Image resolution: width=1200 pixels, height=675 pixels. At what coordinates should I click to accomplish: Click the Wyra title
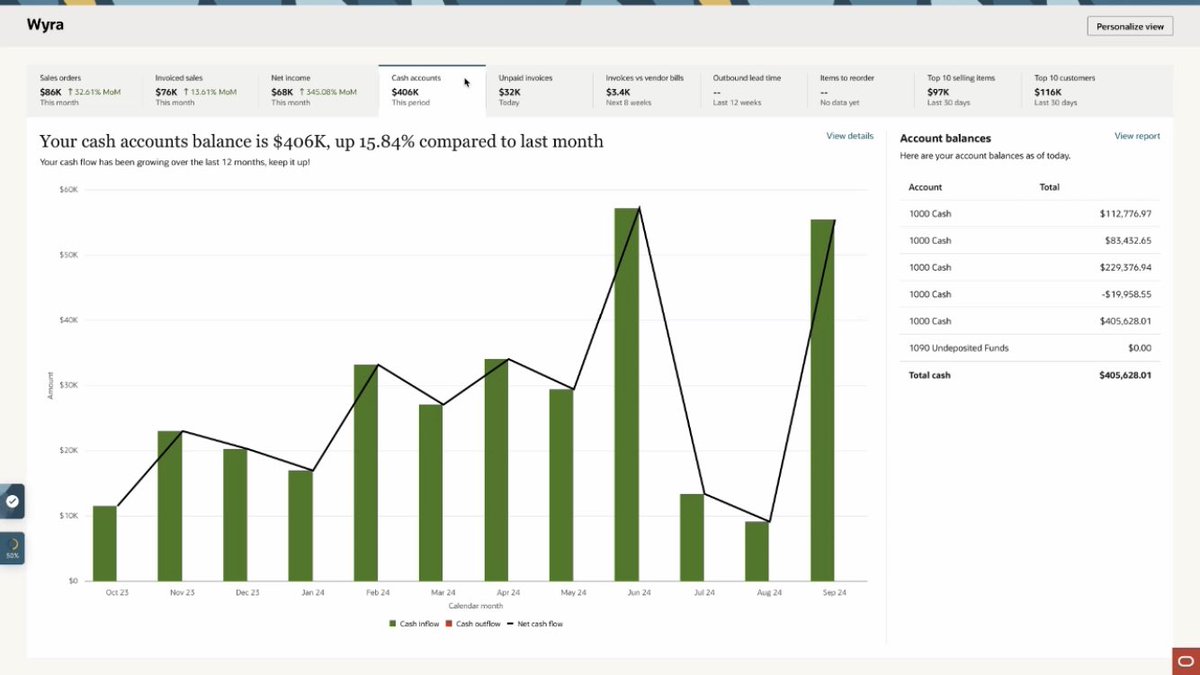[45, 24]
